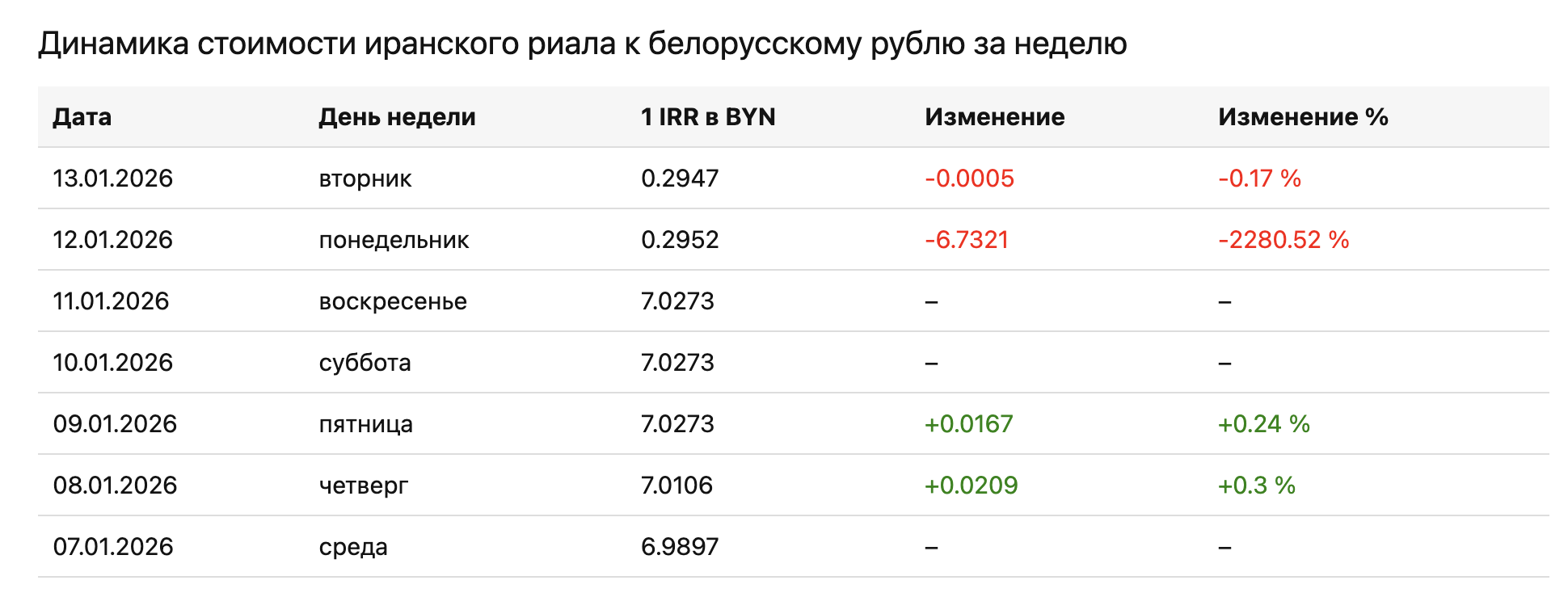Screen dimensions: 1568x614
Task: Click the "Дата" column header
Action: click(x=82, y=117)
